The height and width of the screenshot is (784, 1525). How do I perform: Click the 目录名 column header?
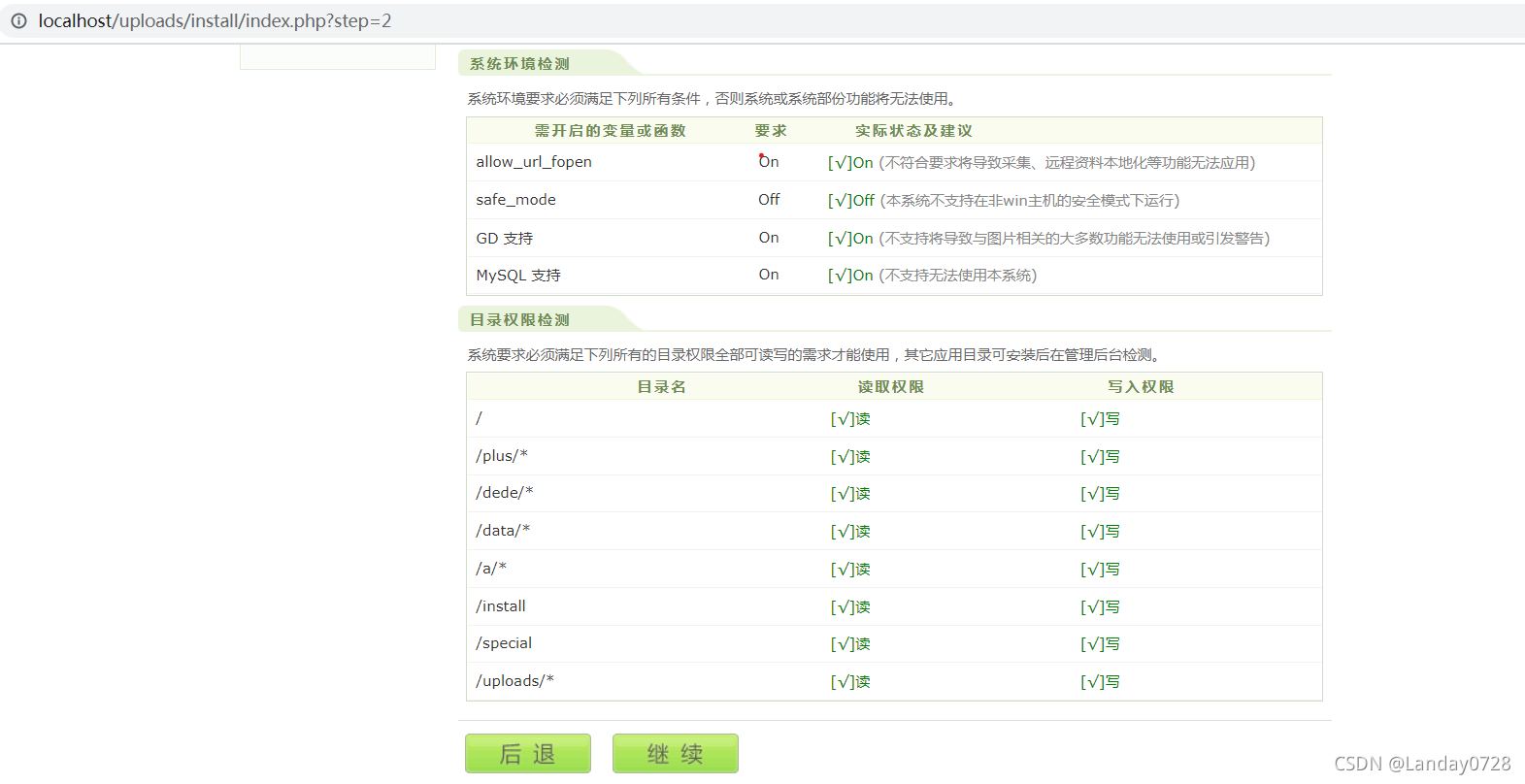pos(661,387)
